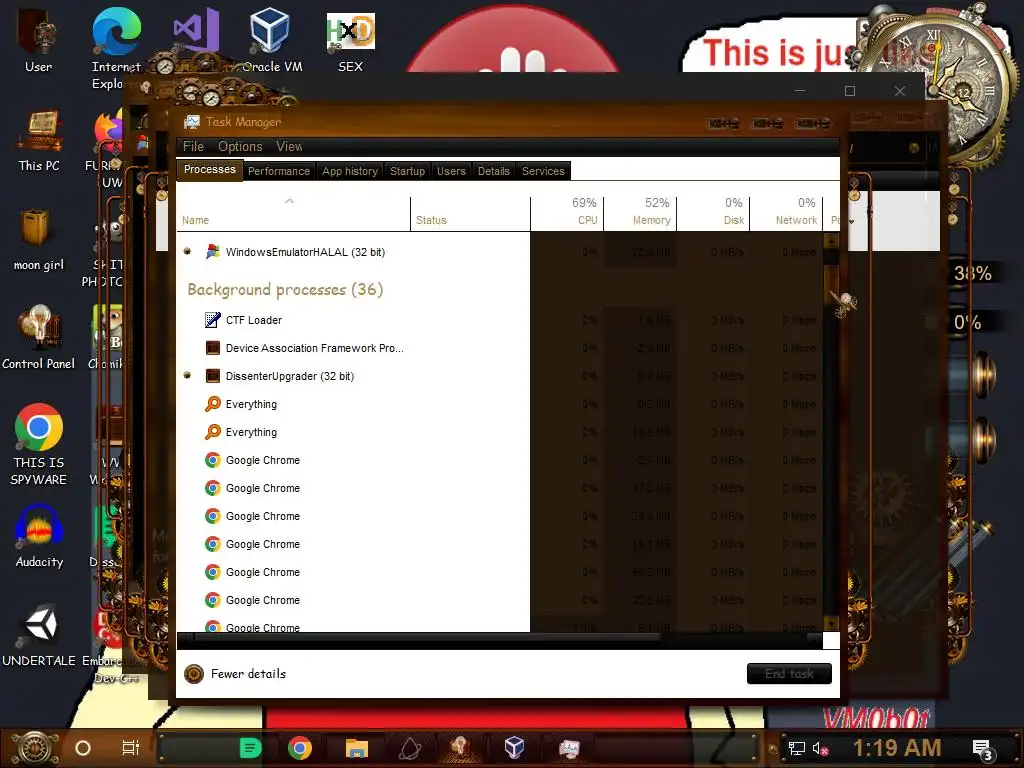The width and height of the screenshot is (1024, 768).
Task: Launch Oracle VM from the desktop
Action: [271, 42]
